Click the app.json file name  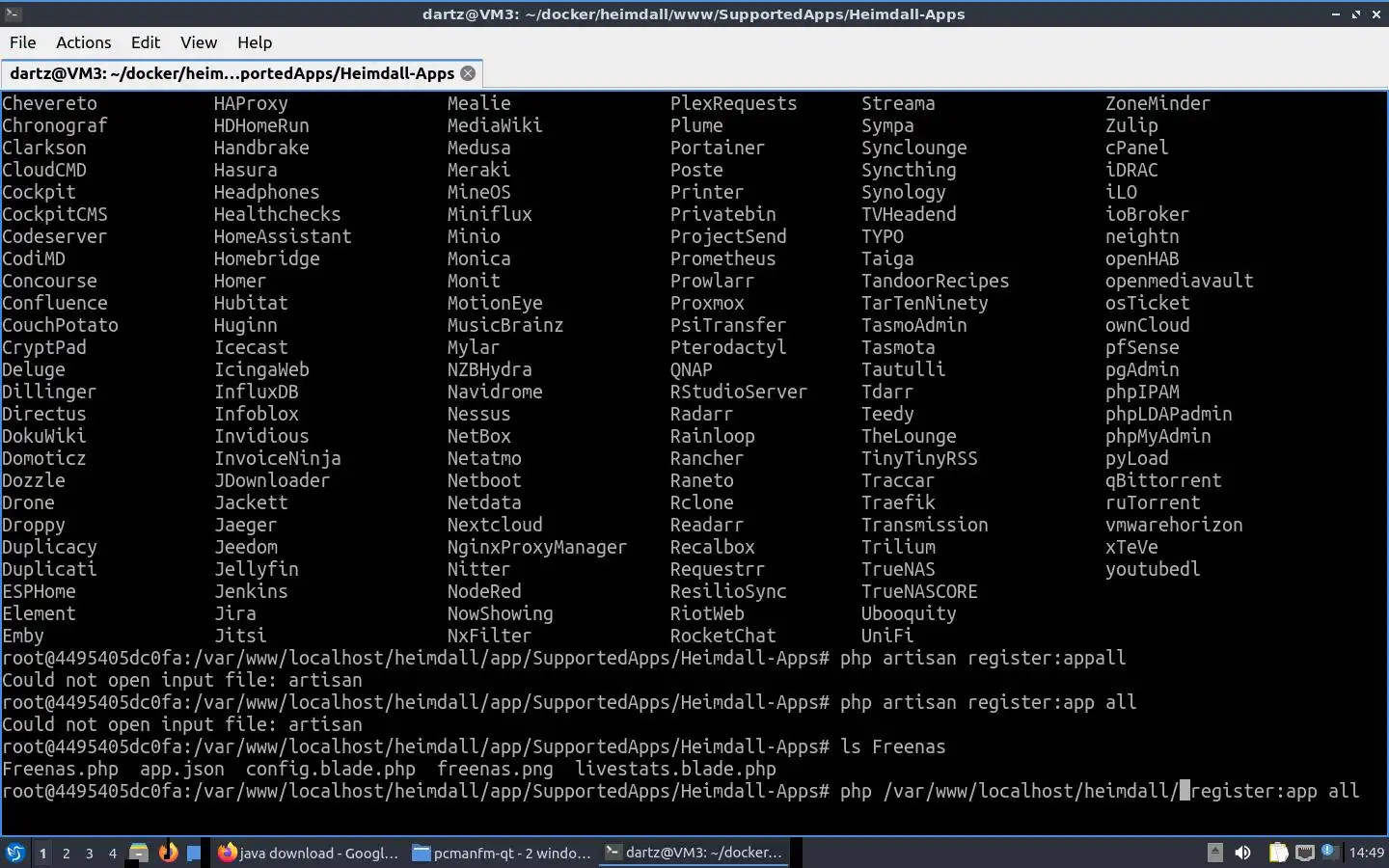click(182, 769)
